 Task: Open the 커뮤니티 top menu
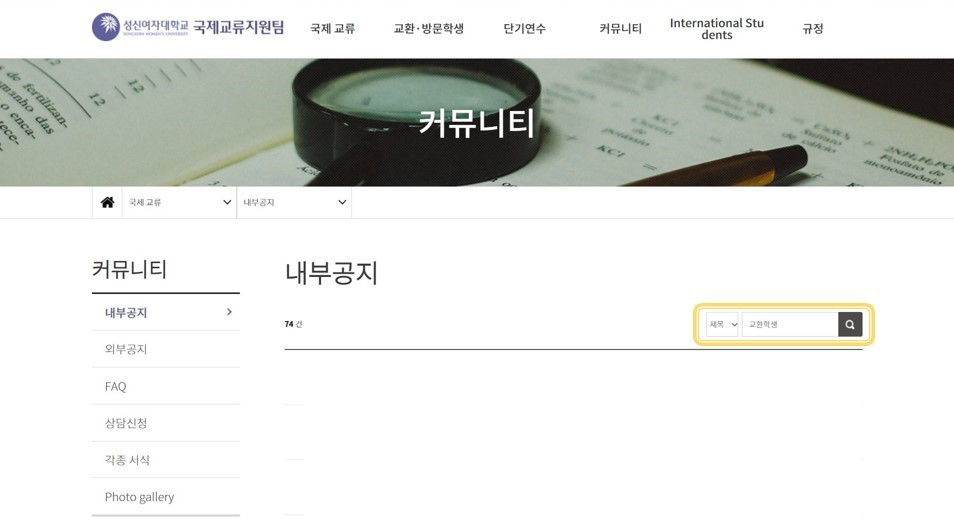point(621,29)
